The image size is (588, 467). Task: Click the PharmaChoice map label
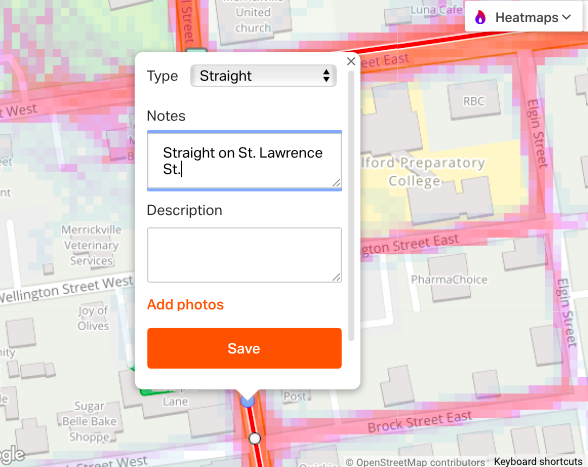click(x=449, y=279)
